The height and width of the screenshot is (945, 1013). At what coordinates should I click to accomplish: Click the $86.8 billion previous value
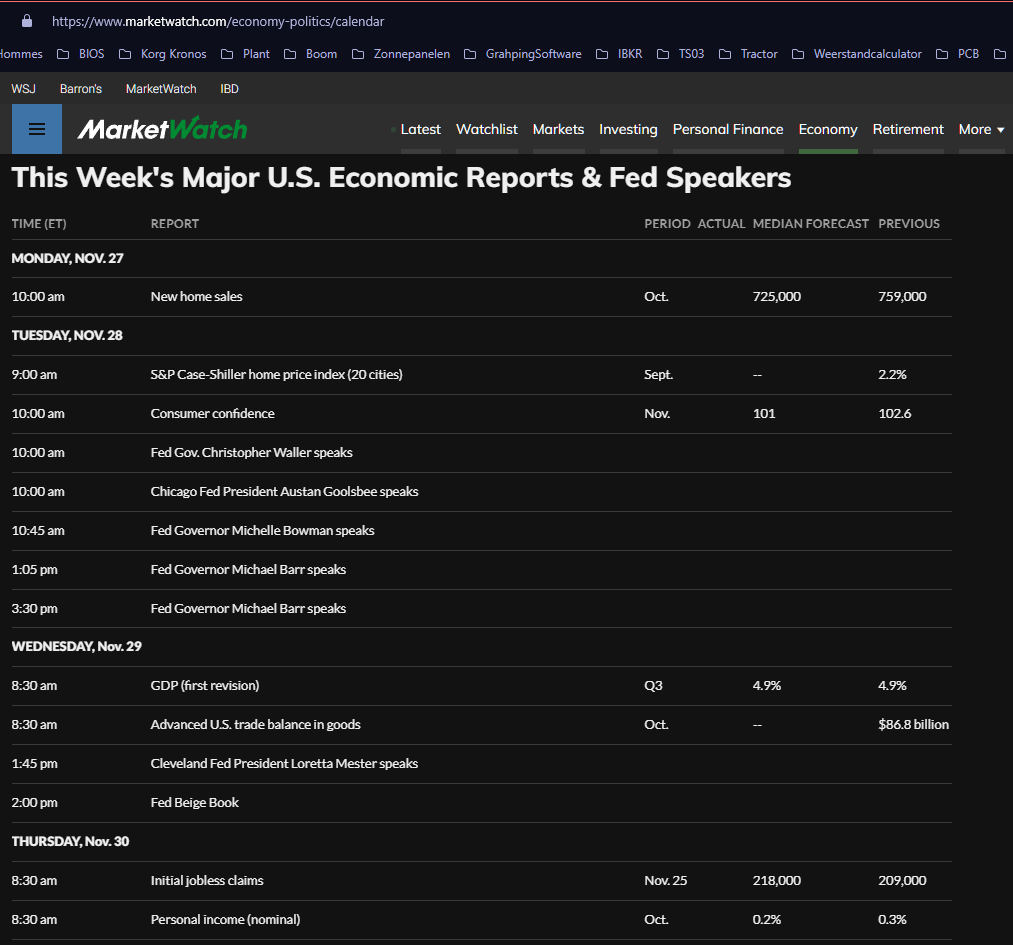pos(914,725)
